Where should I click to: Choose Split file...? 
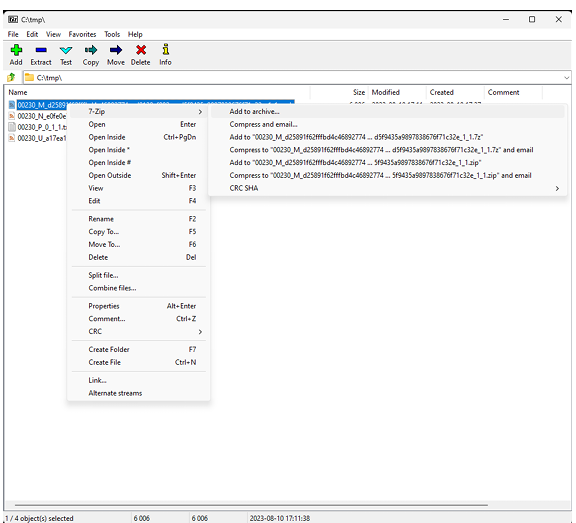[139, 275]
